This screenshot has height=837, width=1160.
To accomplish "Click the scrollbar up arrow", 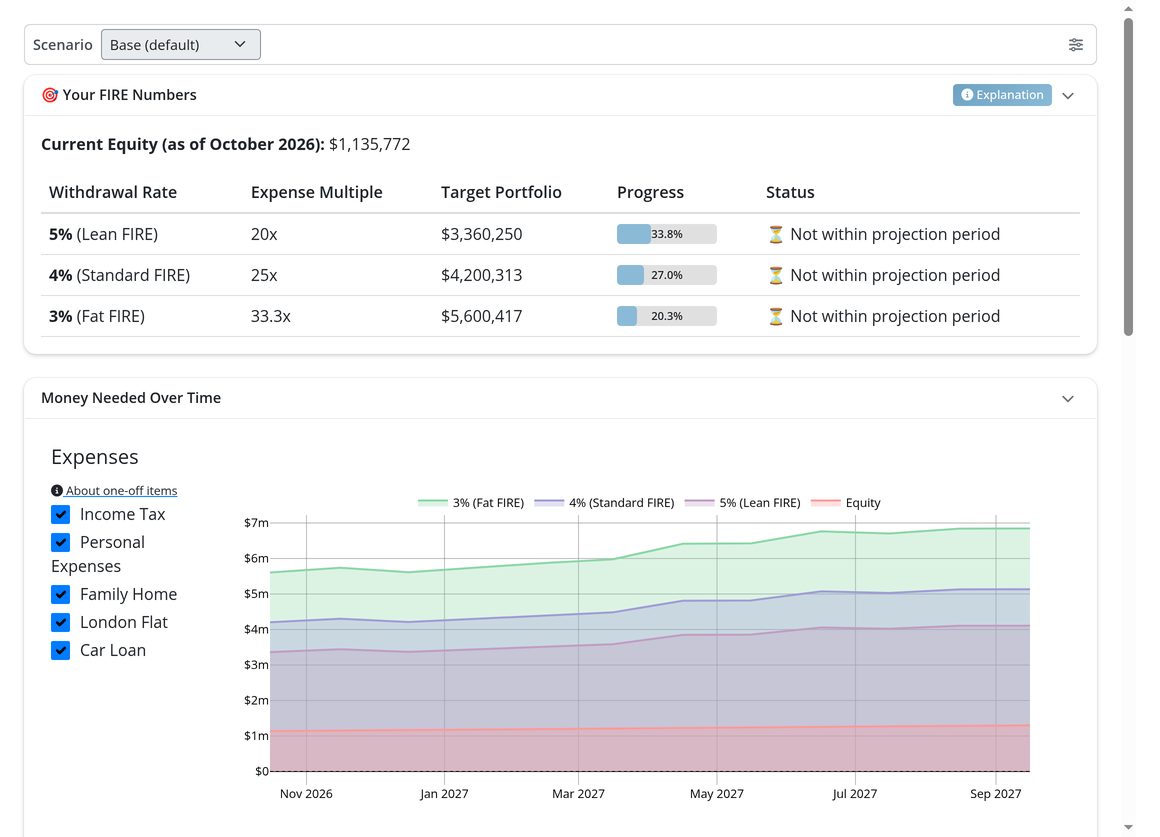I will (1128, 9).
